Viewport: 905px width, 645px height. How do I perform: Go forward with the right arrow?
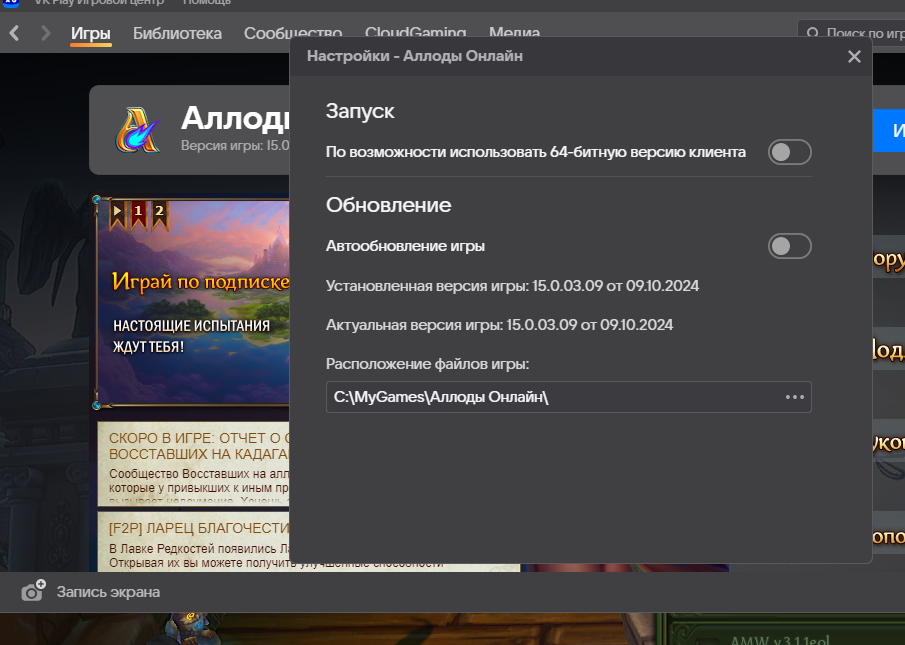click(46, 33)
